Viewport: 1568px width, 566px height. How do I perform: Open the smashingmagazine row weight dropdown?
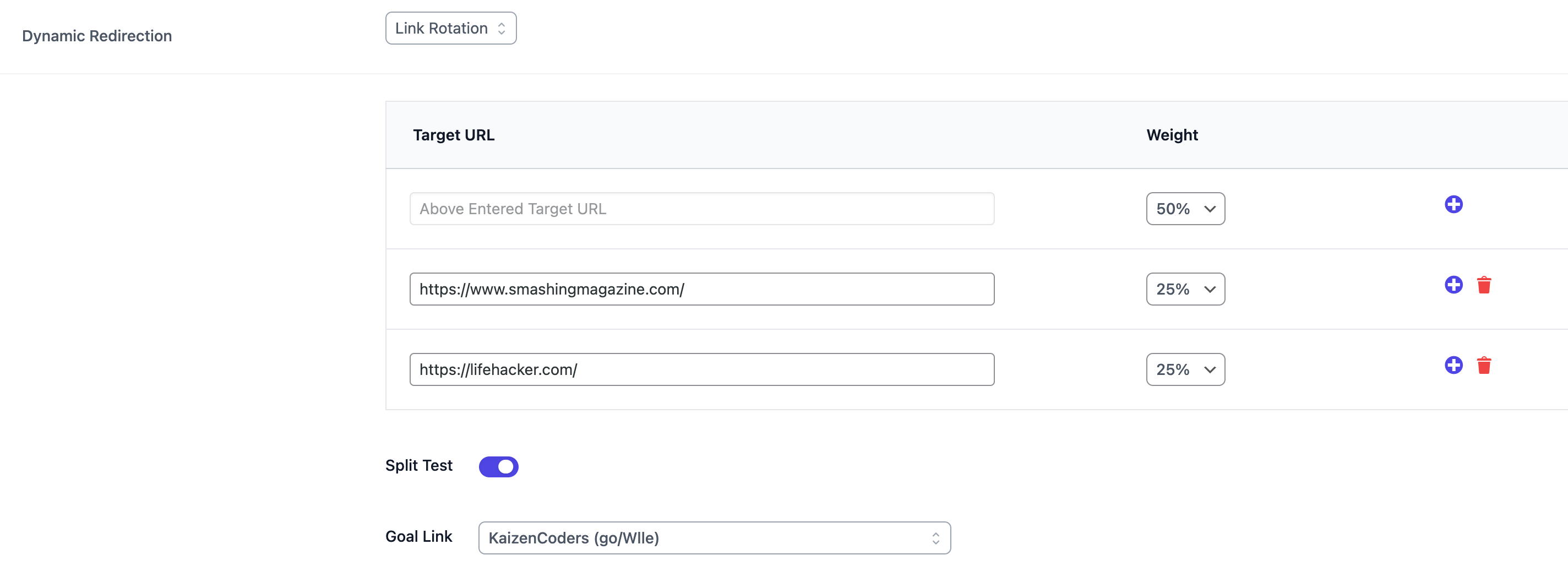[1184, 289]
